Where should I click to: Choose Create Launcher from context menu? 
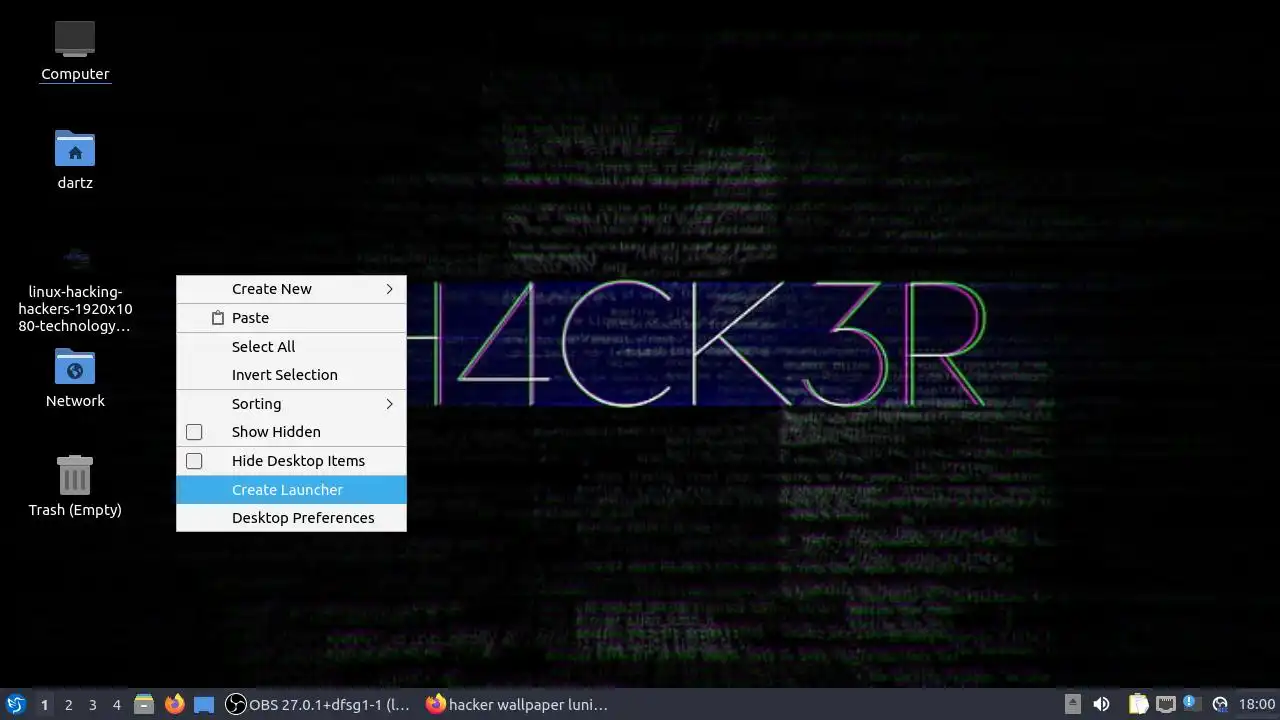click(291, 490)
